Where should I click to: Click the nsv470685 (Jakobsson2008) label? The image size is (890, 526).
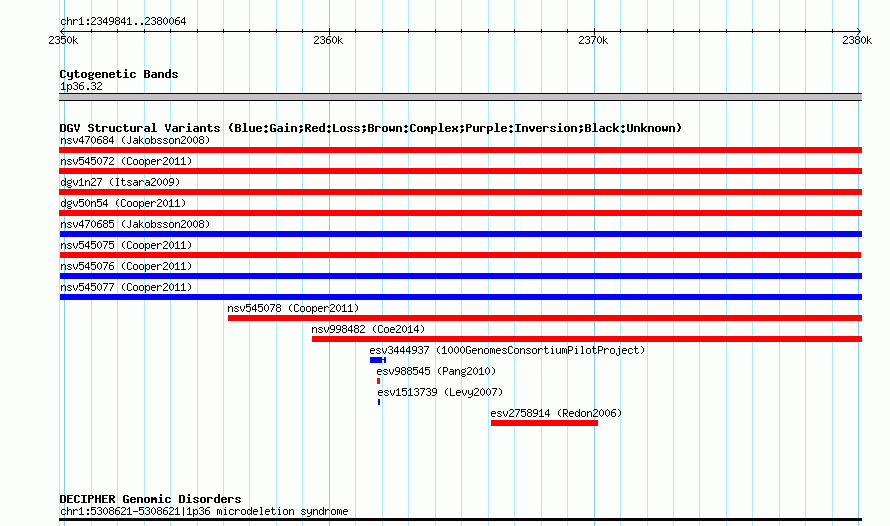[x=135, y=224]
